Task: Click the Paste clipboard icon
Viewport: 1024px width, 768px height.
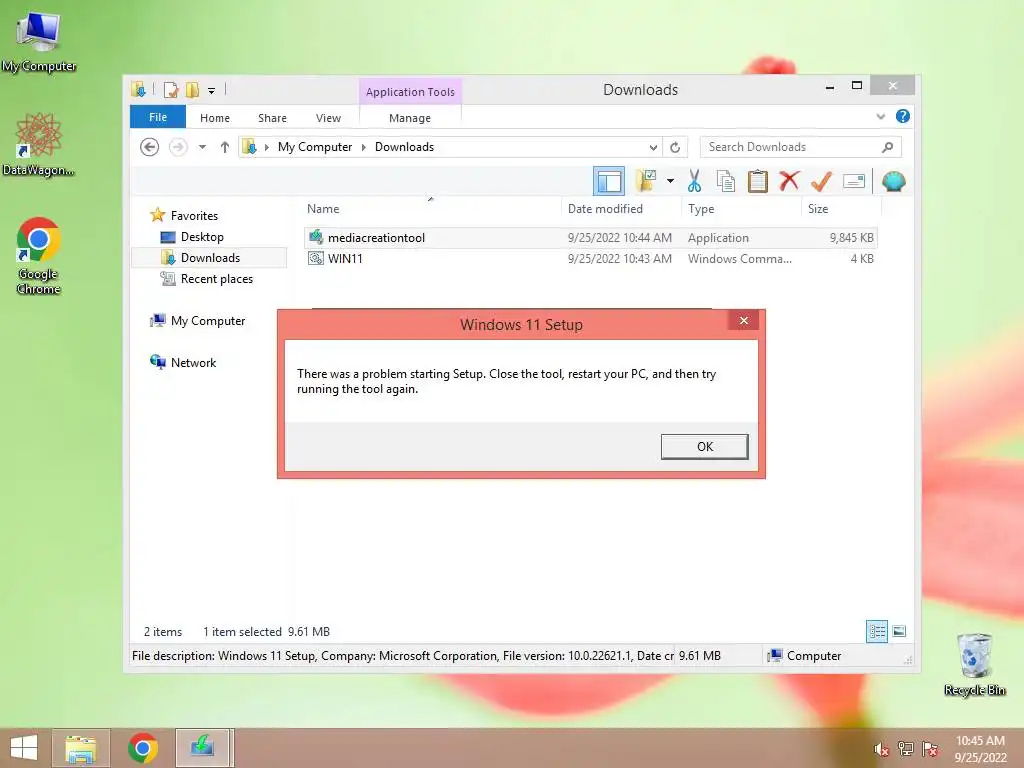Action: [x=758, y=181]
